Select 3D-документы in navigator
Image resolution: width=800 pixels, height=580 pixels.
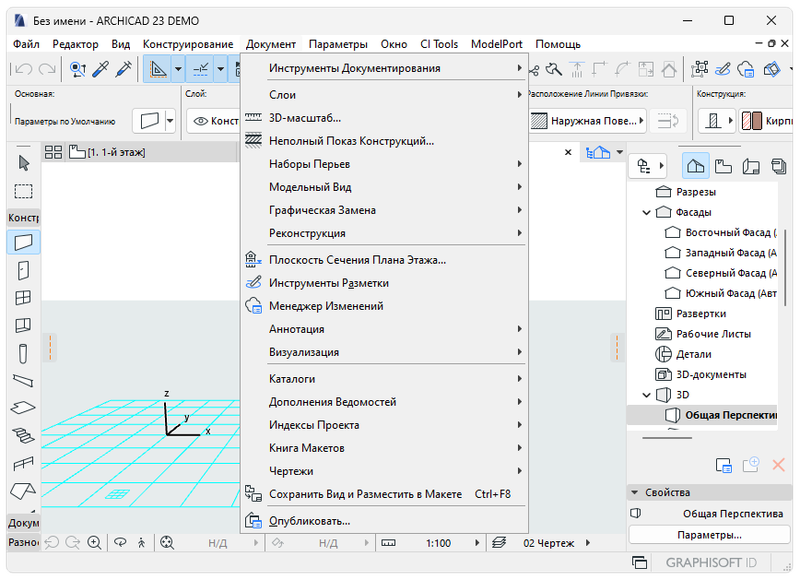(701, 374)
